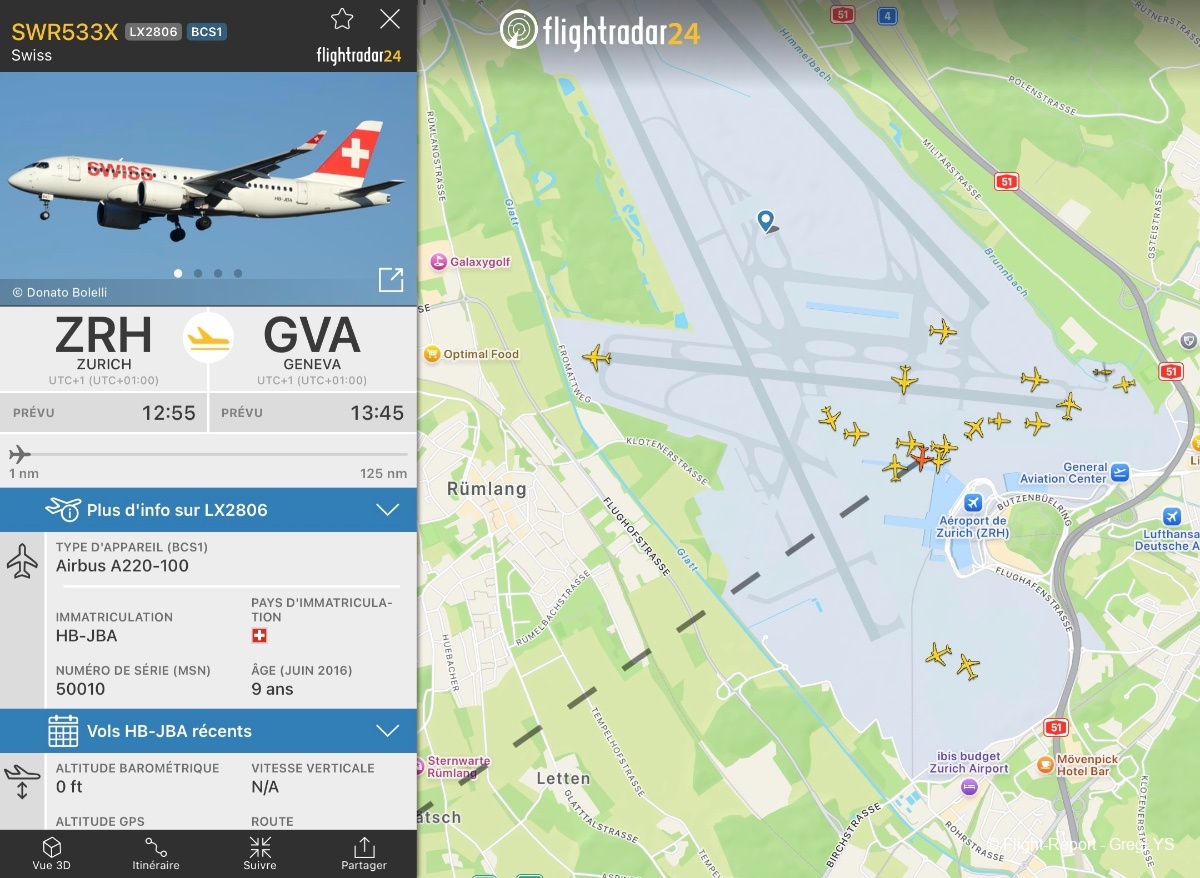Open Aéroport de Zurich (ZRH) map label
This screenshot has width=1200, height=878.
(974, 526)
